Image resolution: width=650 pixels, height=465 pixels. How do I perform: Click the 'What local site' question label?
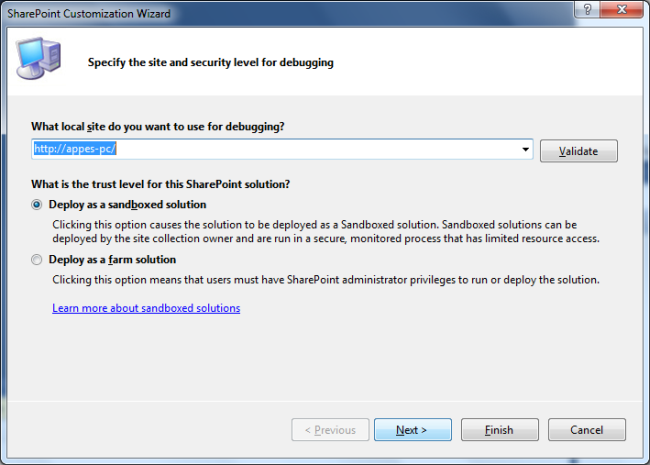point(158,126)
